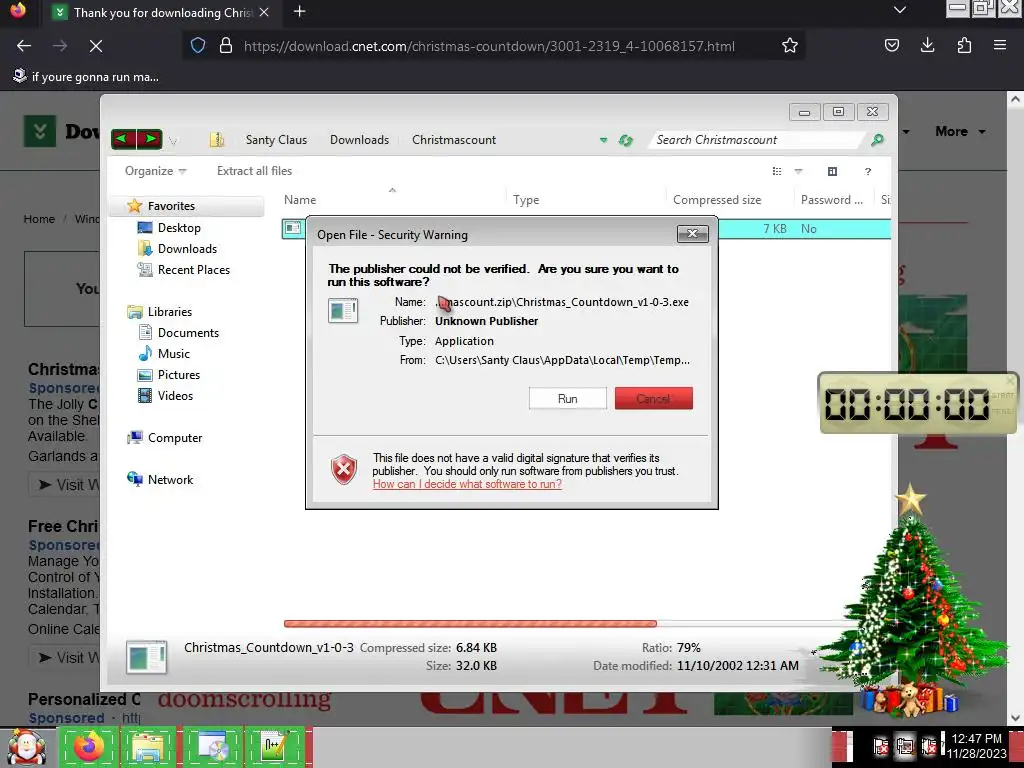Select Downloads in the address breadcrumb
The height and width of the screenshot is (768, 1024).
point(359,140)
